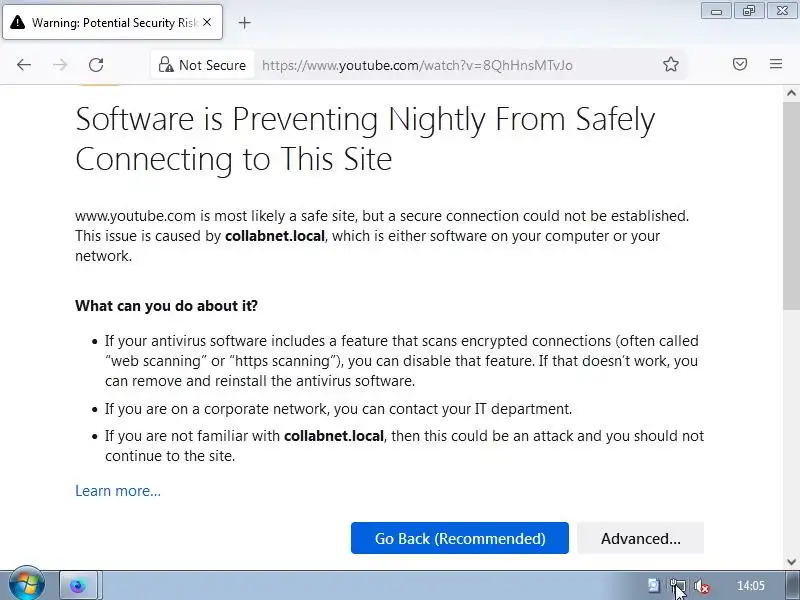This screenshot has height=600, width=800.
Task: Click the taskbar clock showing 14:05
Action: click(x=750, y=586)
